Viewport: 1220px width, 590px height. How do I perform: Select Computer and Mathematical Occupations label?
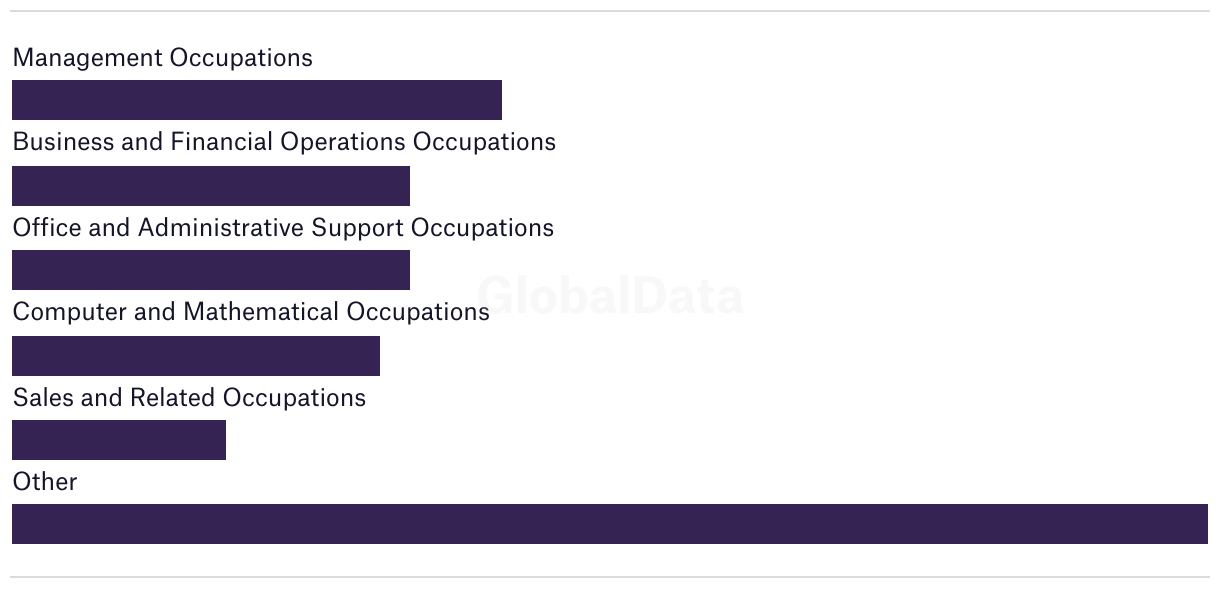click(x=251, y=312)
